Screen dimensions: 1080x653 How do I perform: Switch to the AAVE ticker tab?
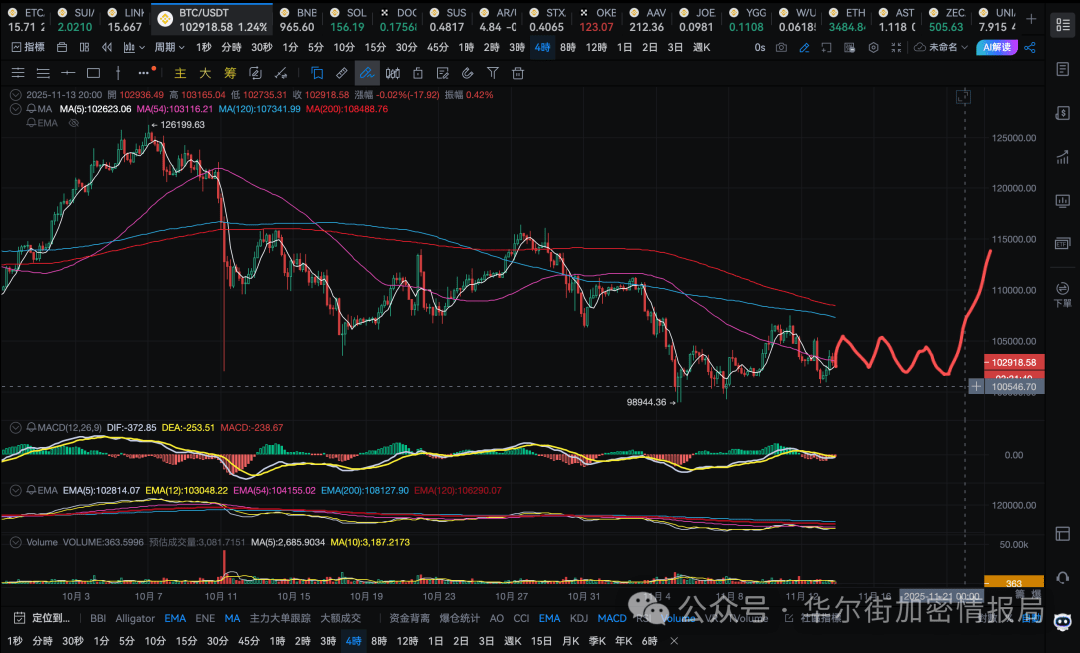[647, 20]
